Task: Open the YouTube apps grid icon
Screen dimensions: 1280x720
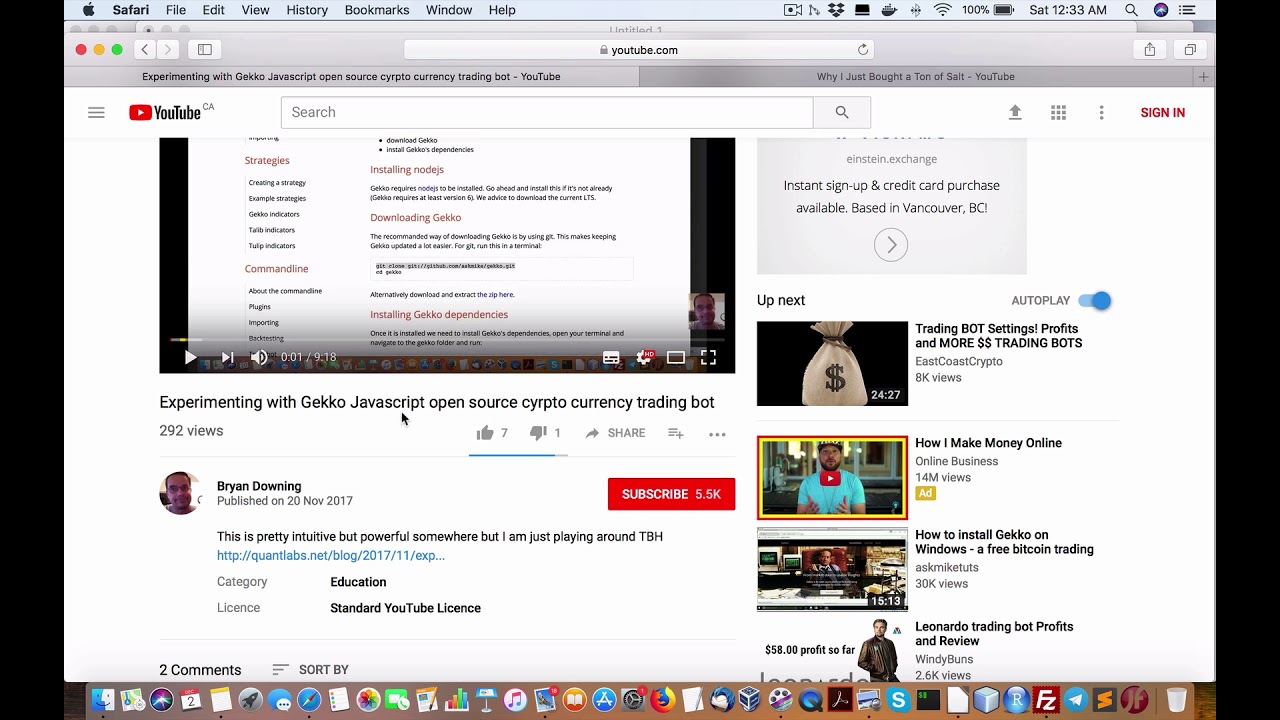Action: (x=1058, y=113)
